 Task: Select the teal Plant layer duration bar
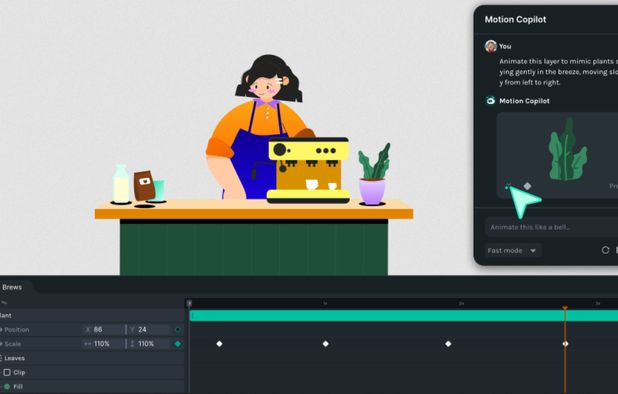pyautogui.click(x=404, y=316)
